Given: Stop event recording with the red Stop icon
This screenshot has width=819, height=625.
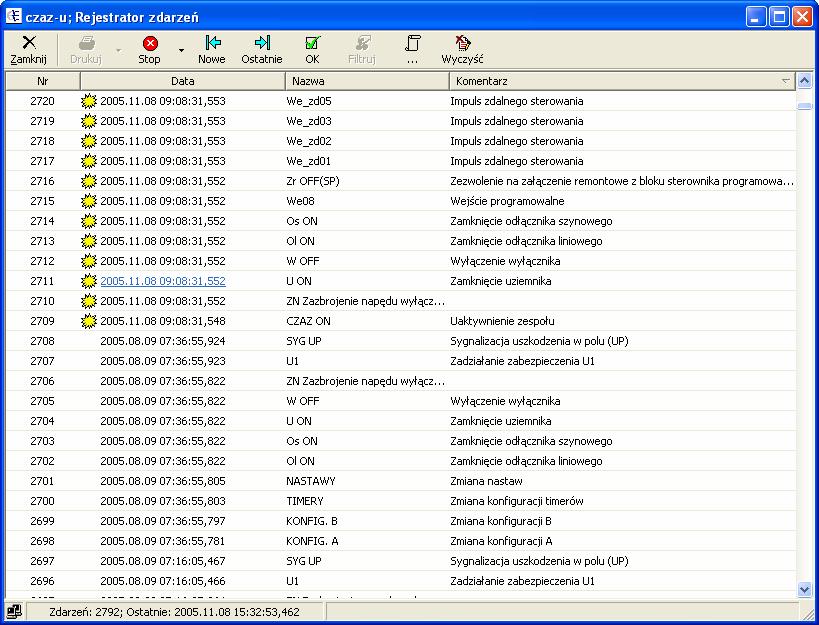Looking at the screenshot, I should pos(150,43).
